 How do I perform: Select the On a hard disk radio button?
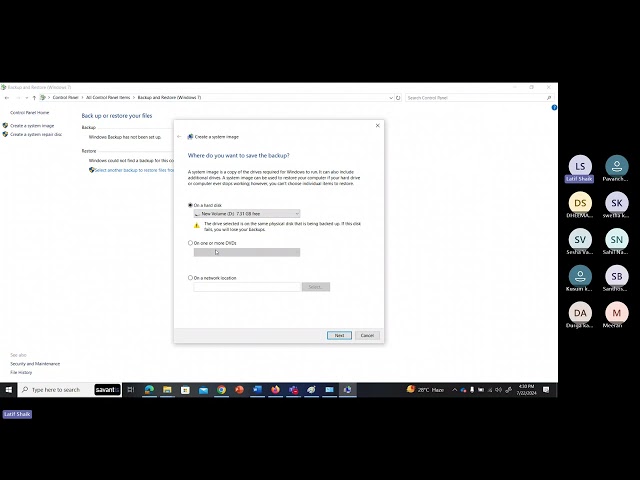[x=190, y=205]
